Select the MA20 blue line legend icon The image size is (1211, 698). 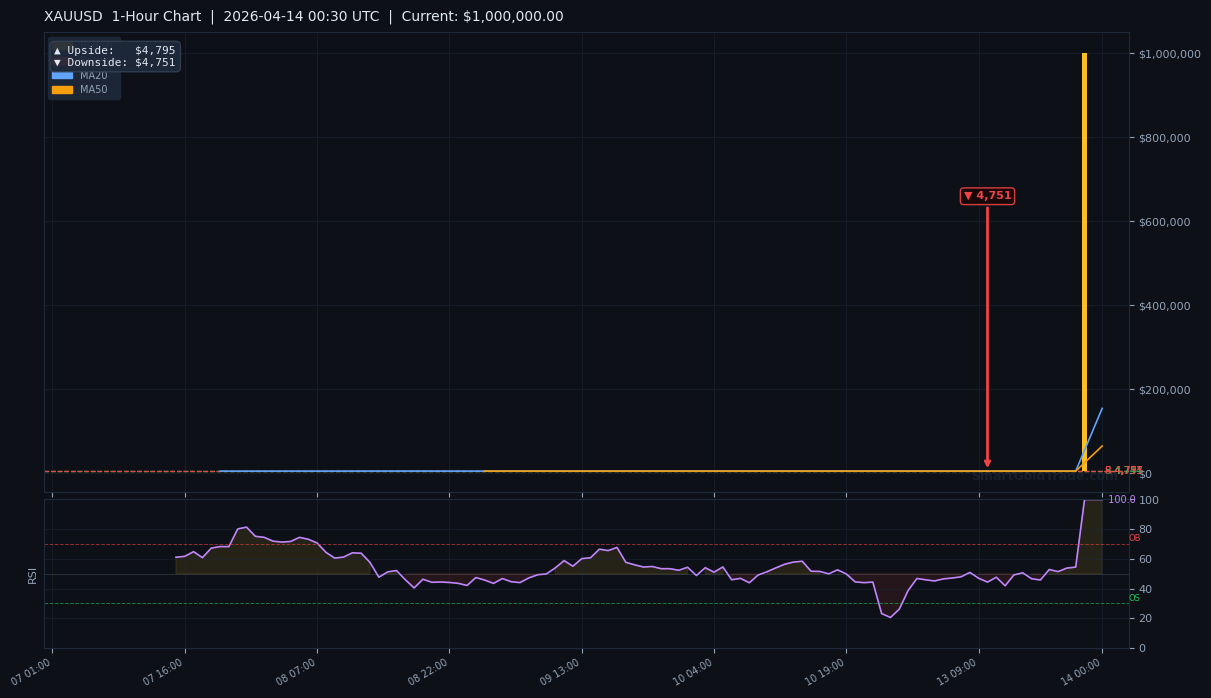(x=62, y=75)
